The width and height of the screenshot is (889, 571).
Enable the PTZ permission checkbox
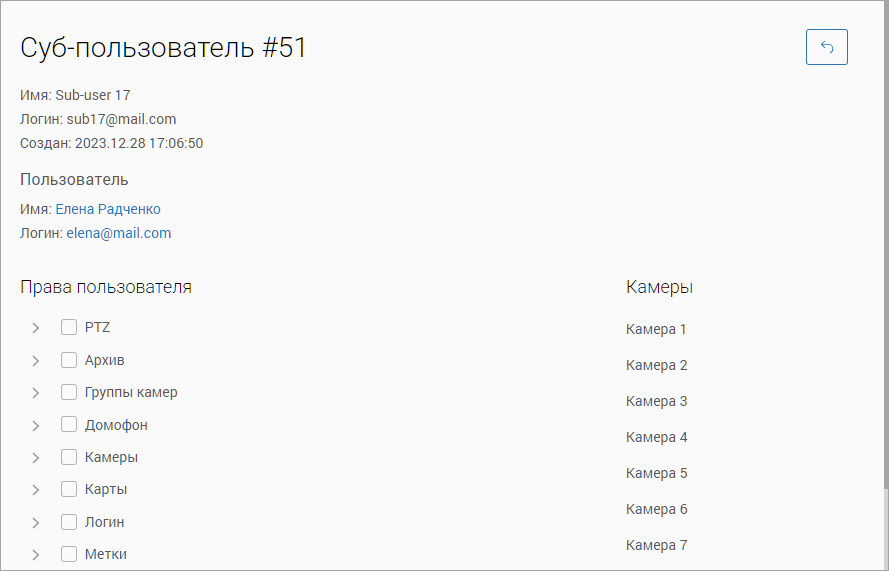tap(69, 327)
